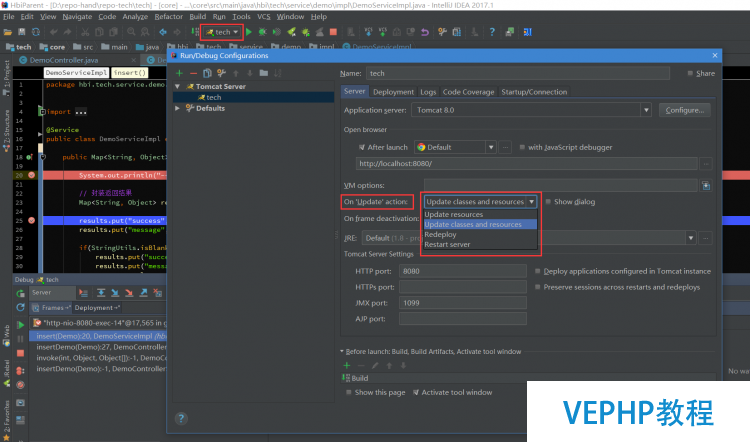Screen dimensions: 750x442
Task: Click the Synchronize icon in main toolbar
Action: (x=36, y=32)
